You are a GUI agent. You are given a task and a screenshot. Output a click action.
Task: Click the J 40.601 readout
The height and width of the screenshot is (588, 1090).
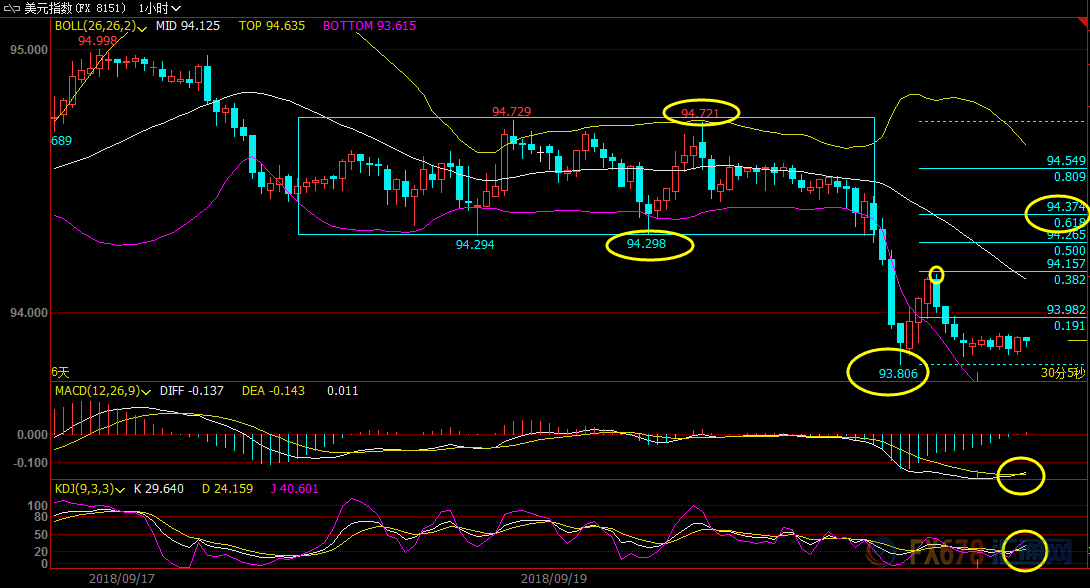tap(295, 489)
